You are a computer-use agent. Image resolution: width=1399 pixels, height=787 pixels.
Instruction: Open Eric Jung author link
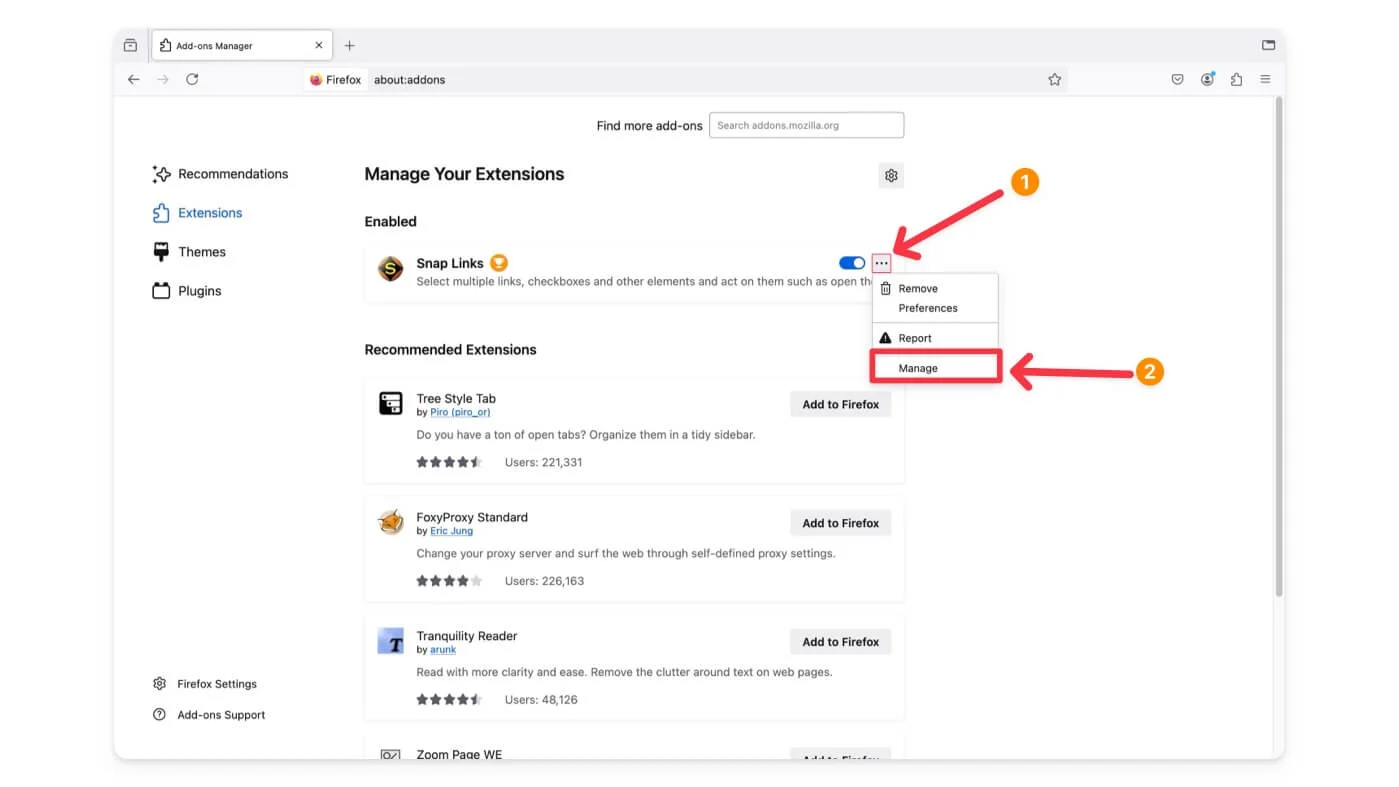451,531
